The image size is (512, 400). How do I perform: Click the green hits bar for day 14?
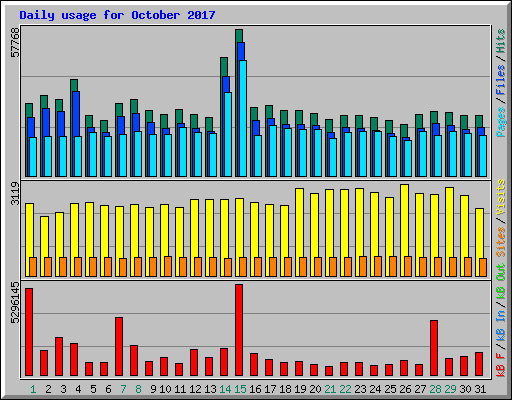(224, 67)
